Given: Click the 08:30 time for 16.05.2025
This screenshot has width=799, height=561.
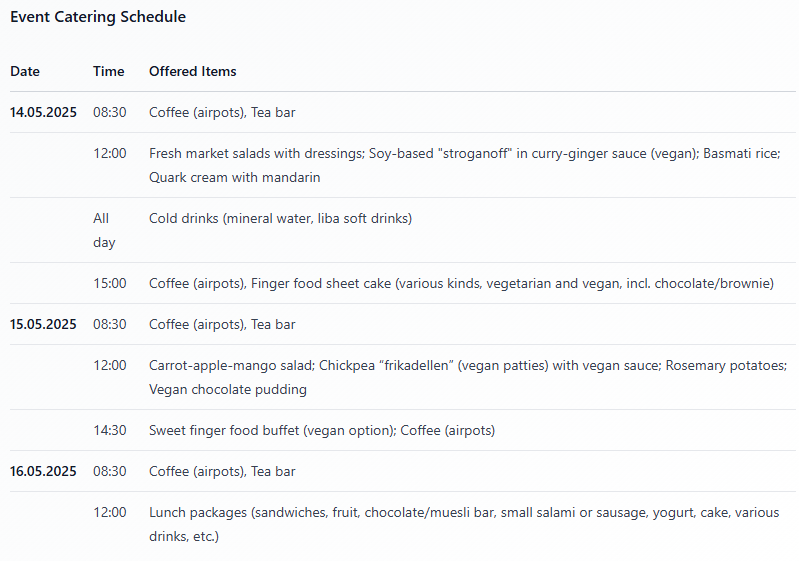Looking at the screenshot, I should (110, 471).
